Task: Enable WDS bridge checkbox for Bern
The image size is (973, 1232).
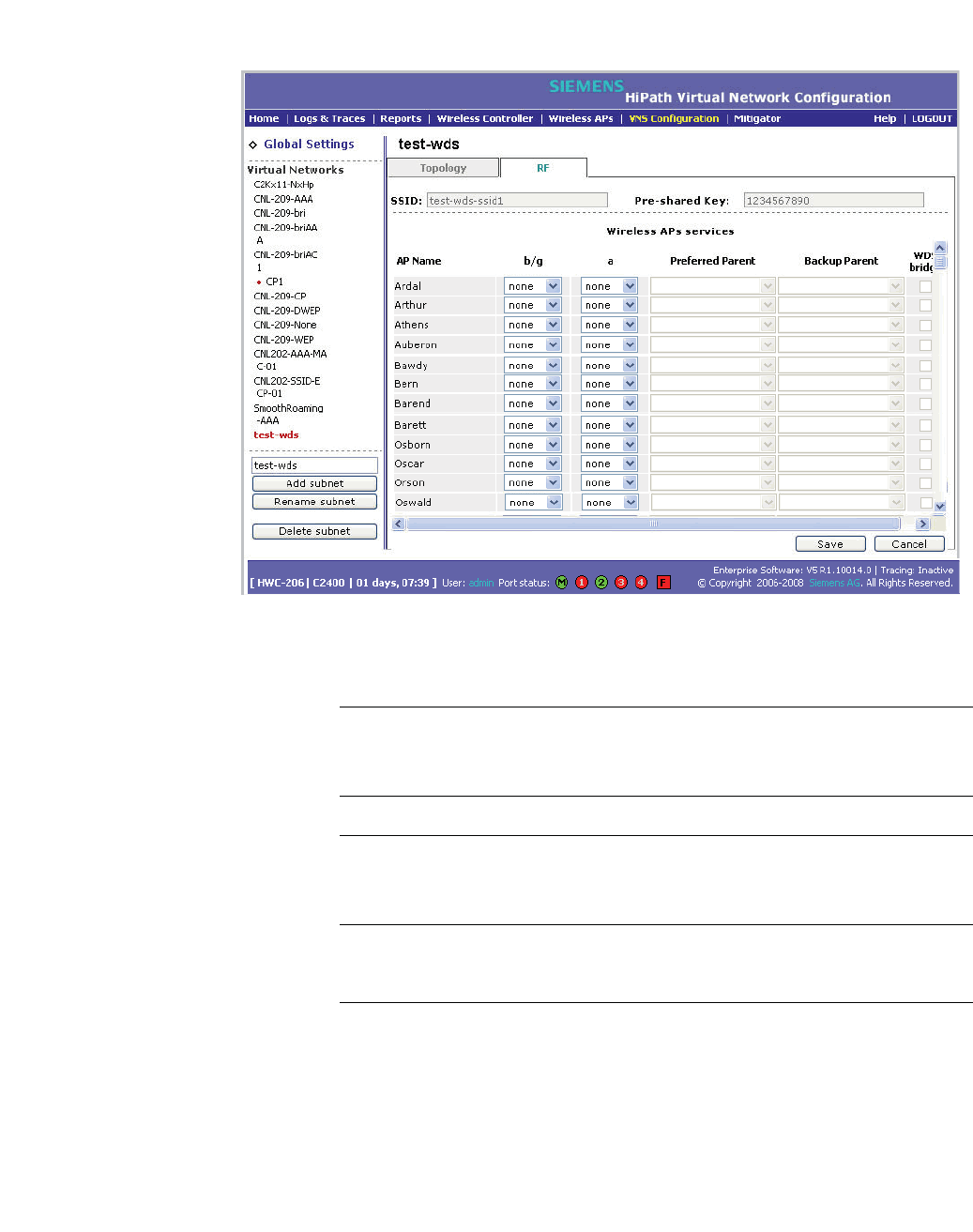Action: [x=925, y=384]
